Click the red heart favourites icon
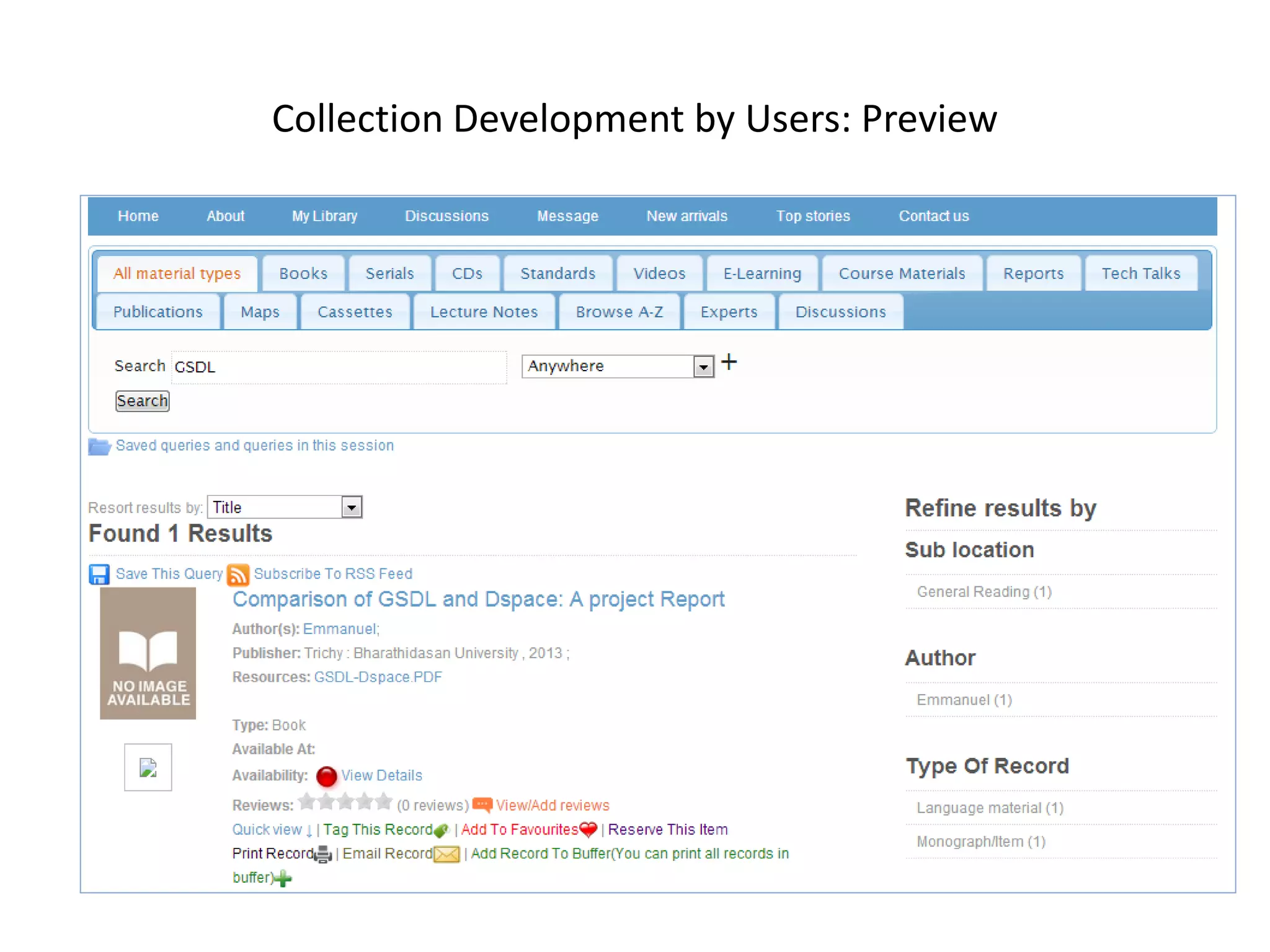This screenshot has width=1270, height=952. (x=588, y=829)
